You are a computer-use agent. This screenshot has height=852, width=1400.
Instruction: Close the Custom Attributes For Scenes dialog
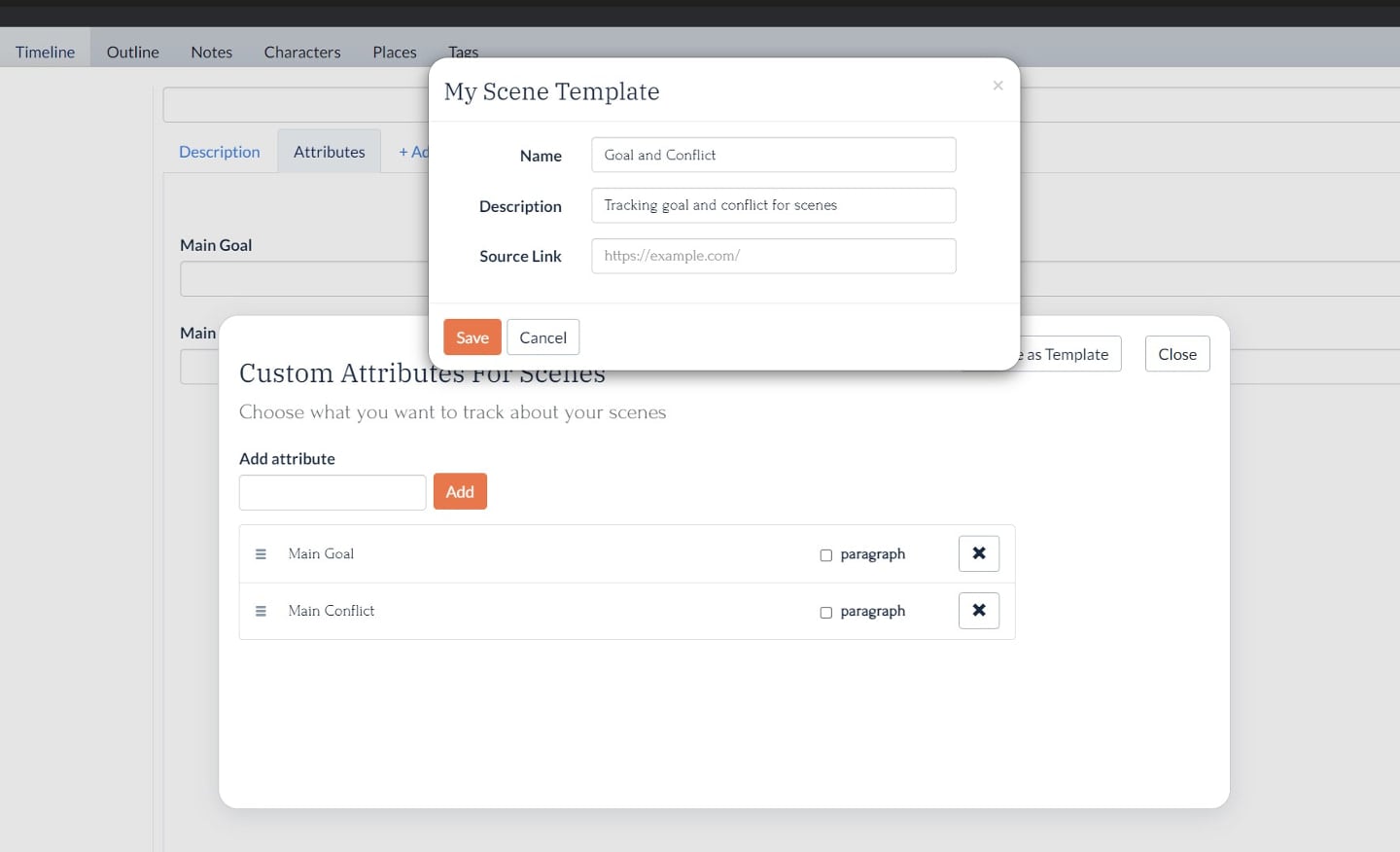click(1177, 354)
